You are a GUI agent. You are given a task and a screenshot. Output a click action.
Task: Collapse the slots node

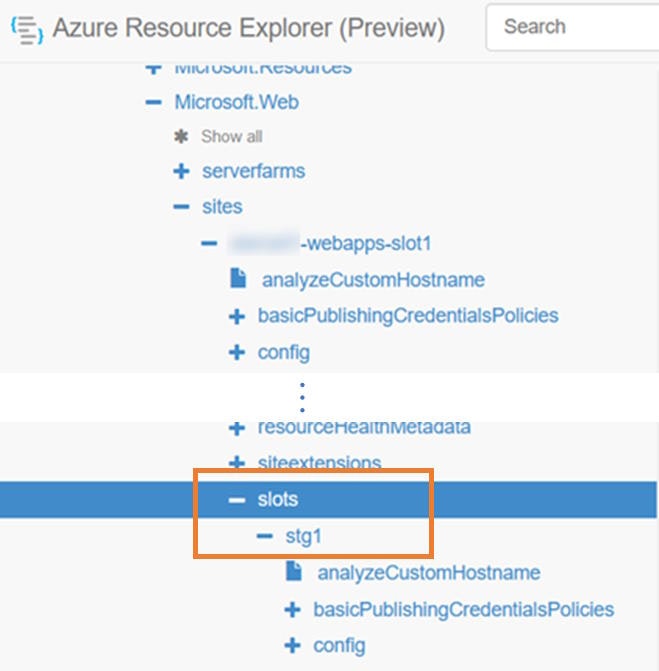[237, 499]
